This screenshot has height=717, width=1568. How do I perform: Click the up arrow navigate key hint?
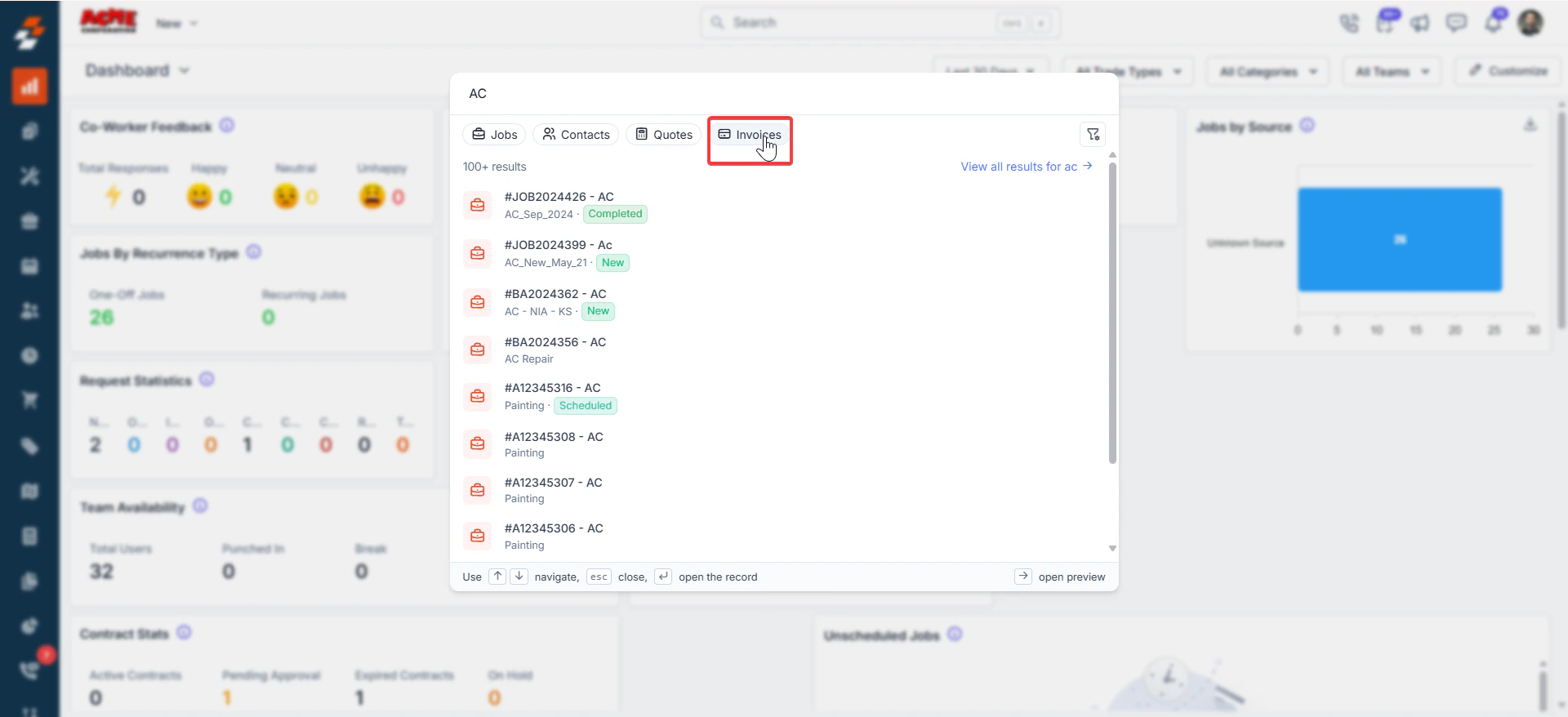tap(497, 577)
